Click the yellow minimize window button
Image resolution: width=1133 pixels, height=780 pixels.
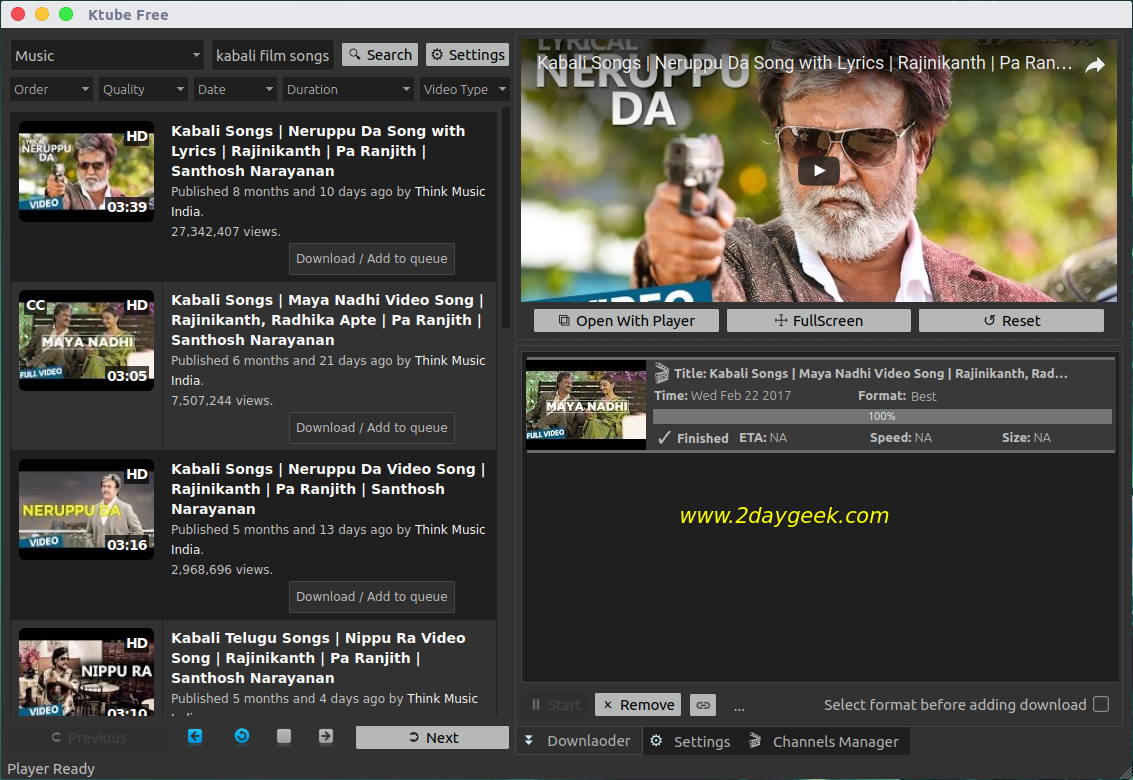[x=42, y=14]
